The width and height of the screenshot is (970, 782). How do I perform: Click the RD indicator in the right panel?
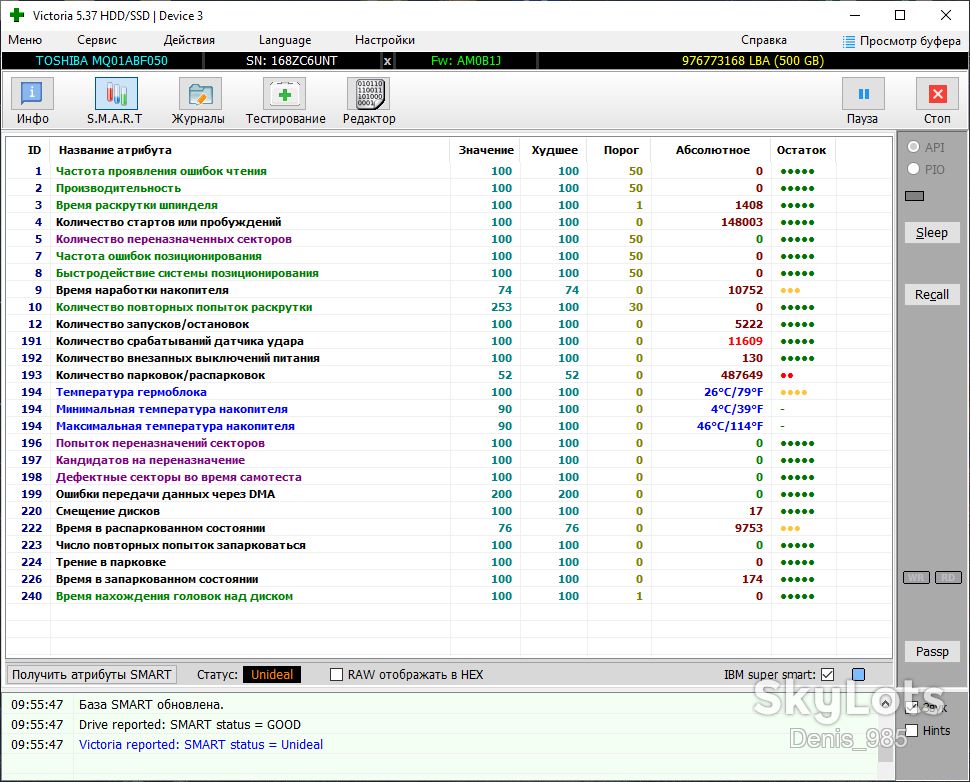948,577
